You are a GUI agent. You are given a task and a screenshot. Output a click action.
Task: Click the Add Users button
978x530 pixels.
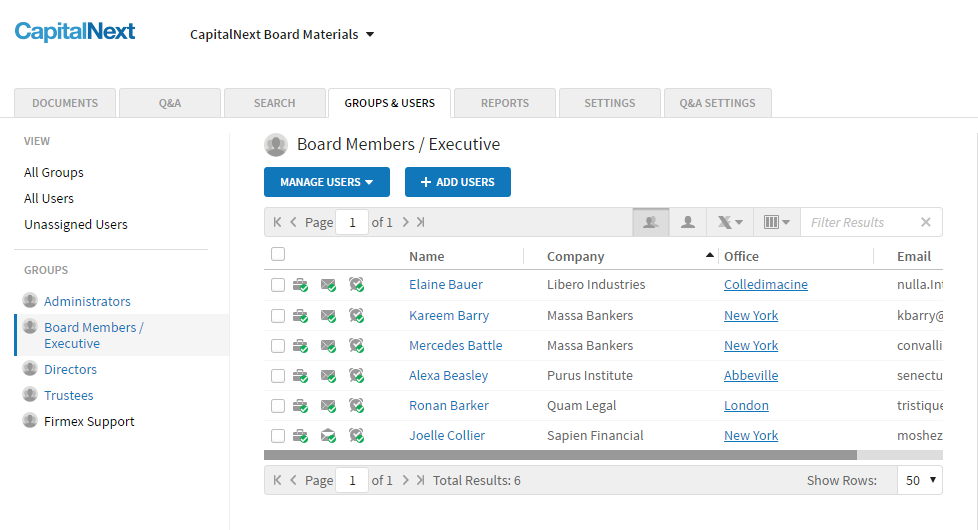[458, 182]
